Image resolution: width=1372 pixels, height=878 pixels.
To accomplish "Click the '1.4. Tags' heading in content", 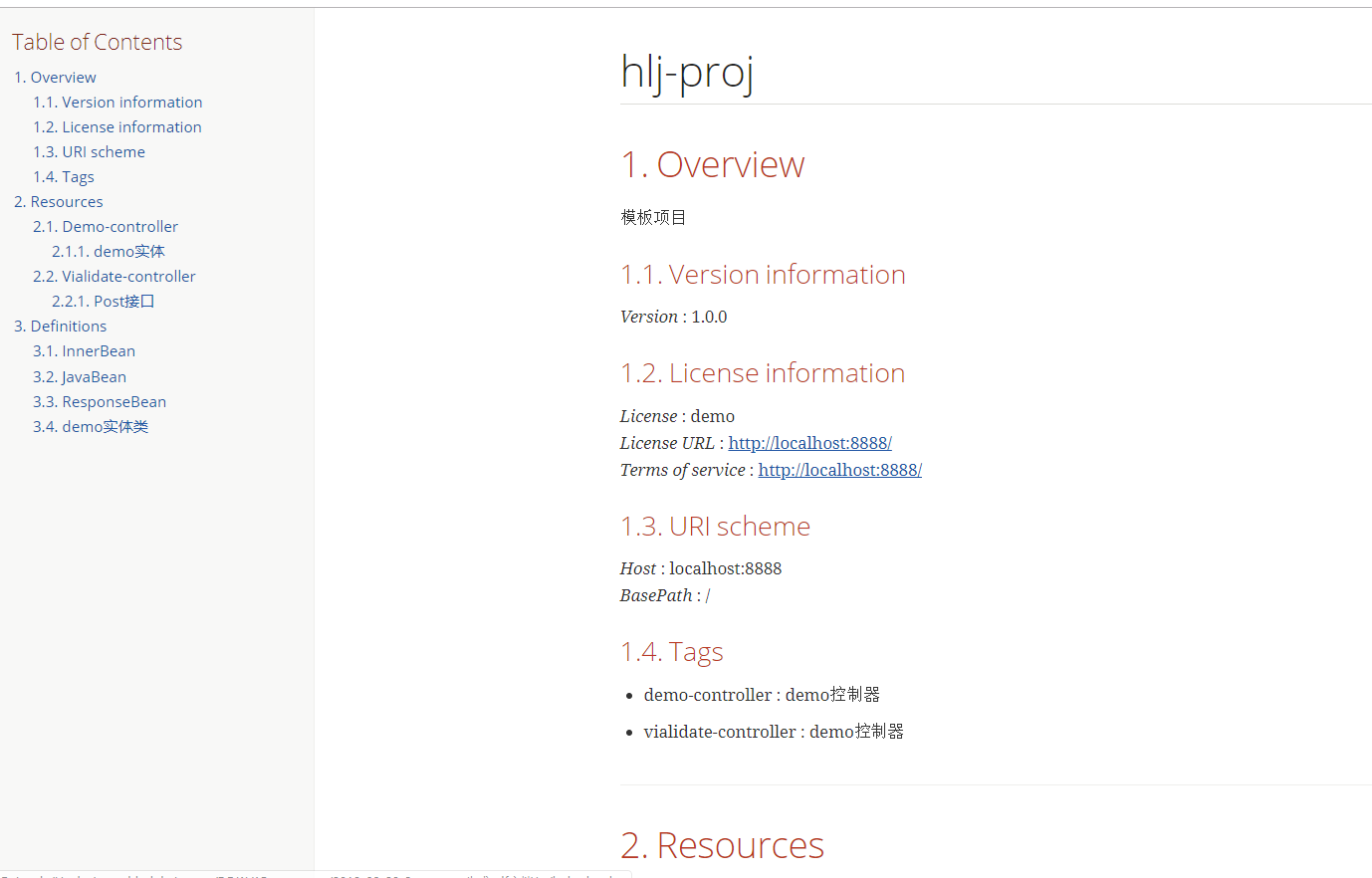I will click(671, 652).
